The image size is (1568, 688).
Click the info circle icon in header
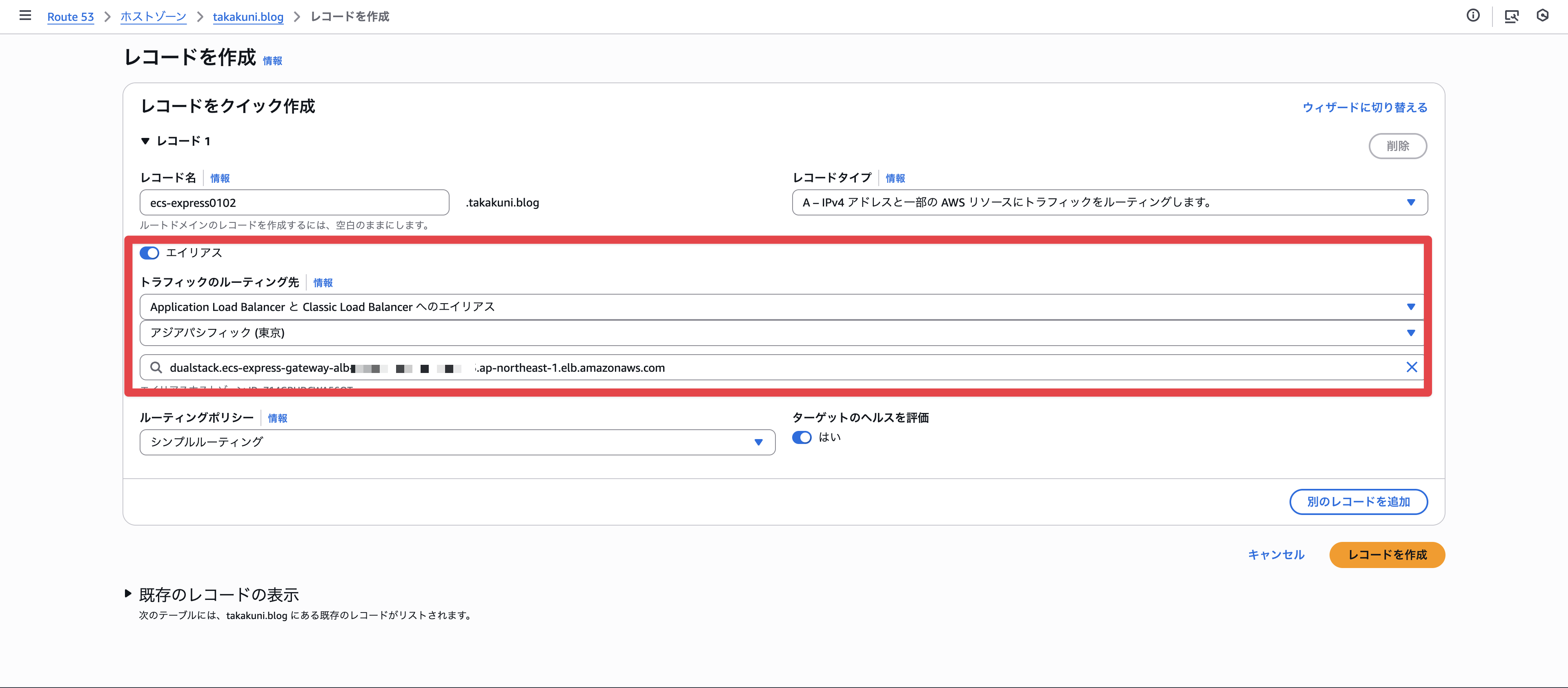pos(1472,16)
